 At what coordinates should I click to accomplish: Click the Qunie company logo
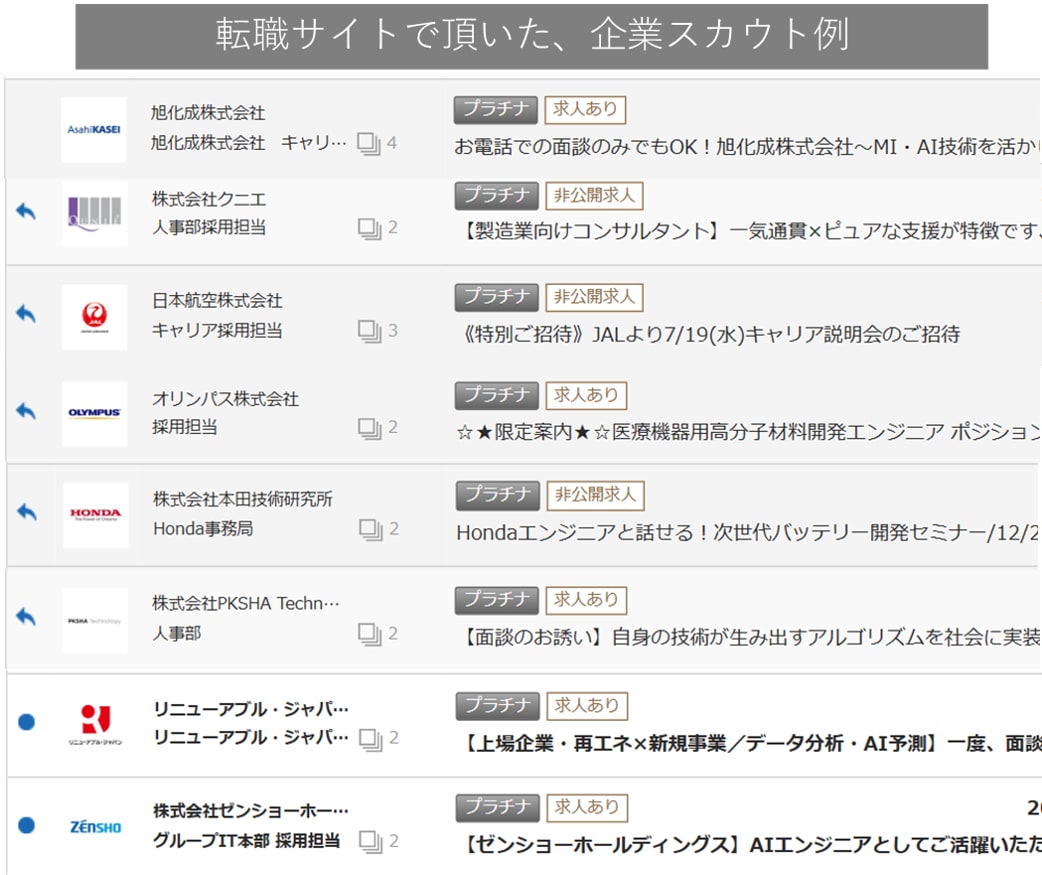pyautogui.click(x=94, y=214)
